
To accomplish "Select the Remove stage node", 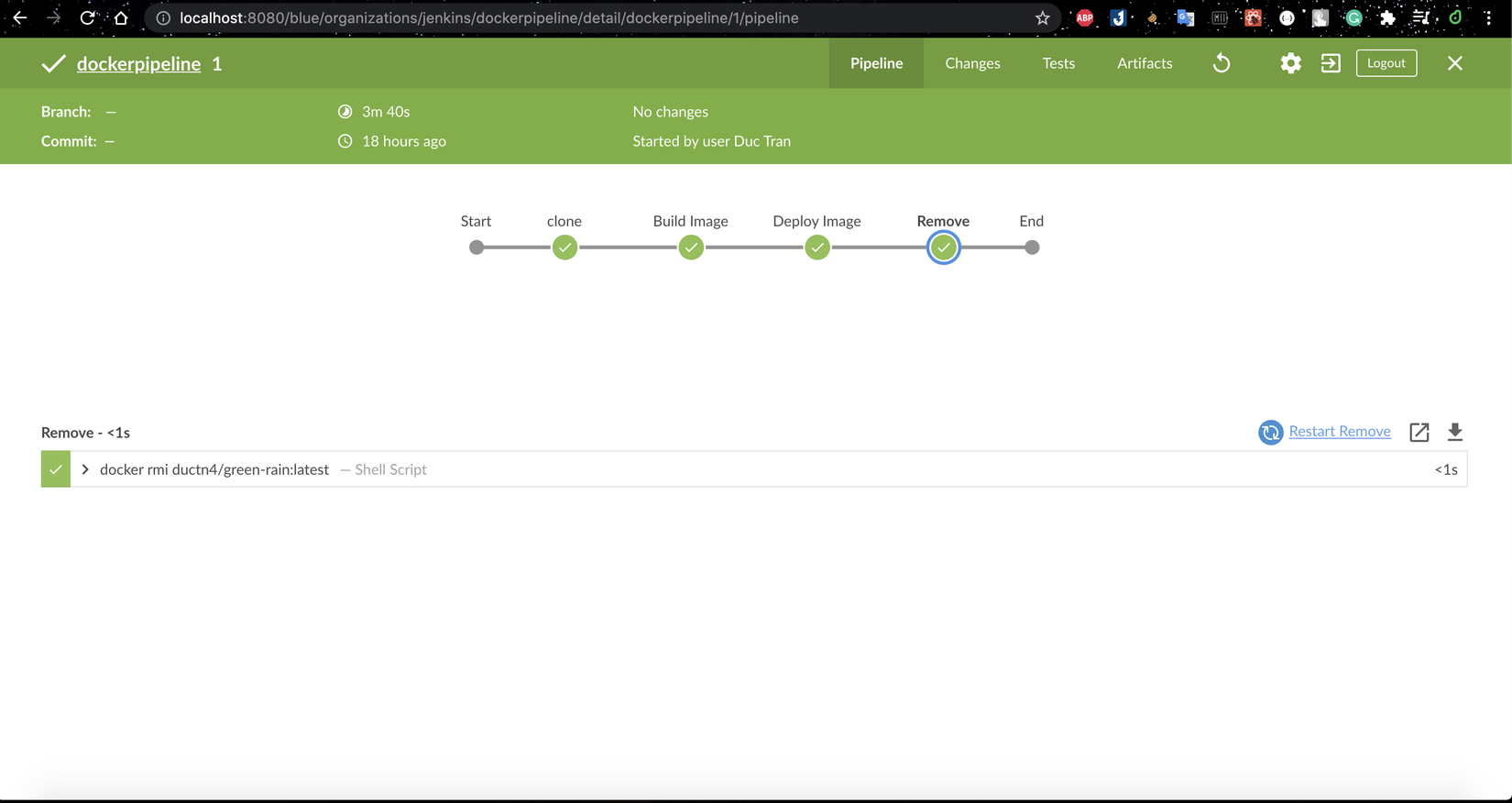I will 943,247.
